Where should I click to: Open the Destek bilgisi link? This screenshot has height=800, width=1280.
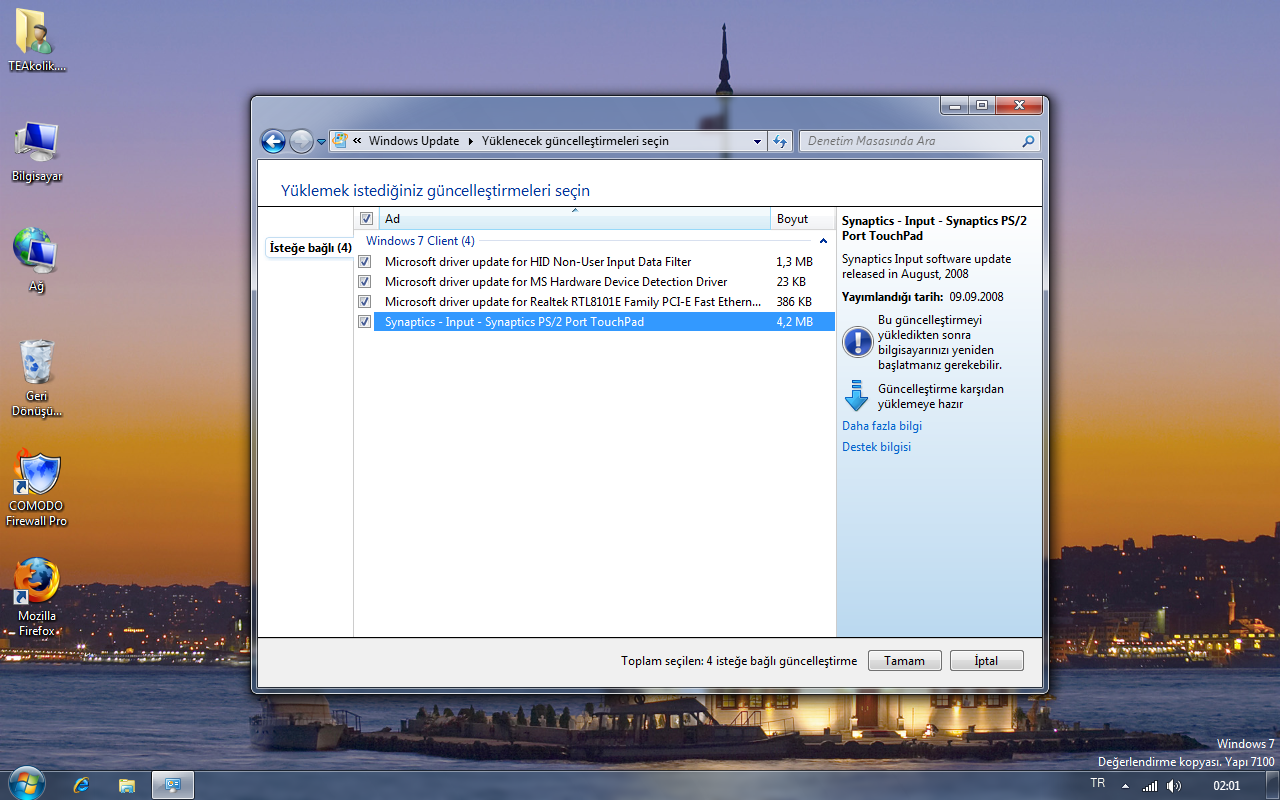pyautogui.click(x=876, y=447)
